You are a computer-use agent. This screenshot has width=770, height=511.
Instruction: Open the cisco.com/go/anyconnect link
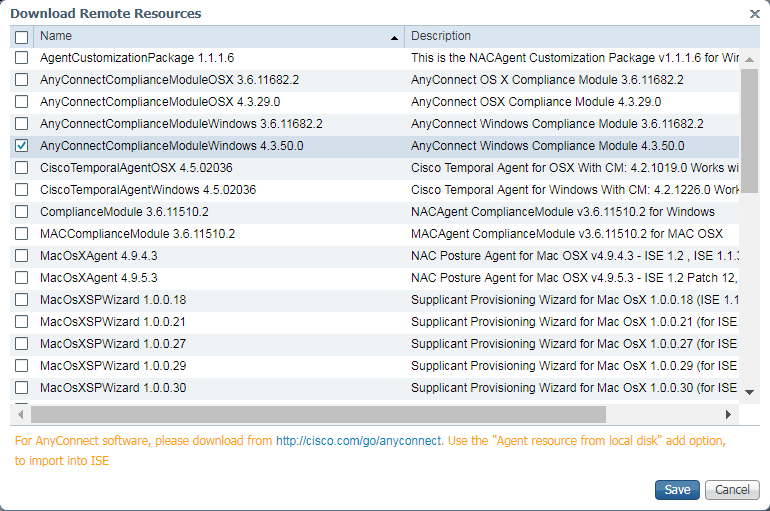[357, 440]
